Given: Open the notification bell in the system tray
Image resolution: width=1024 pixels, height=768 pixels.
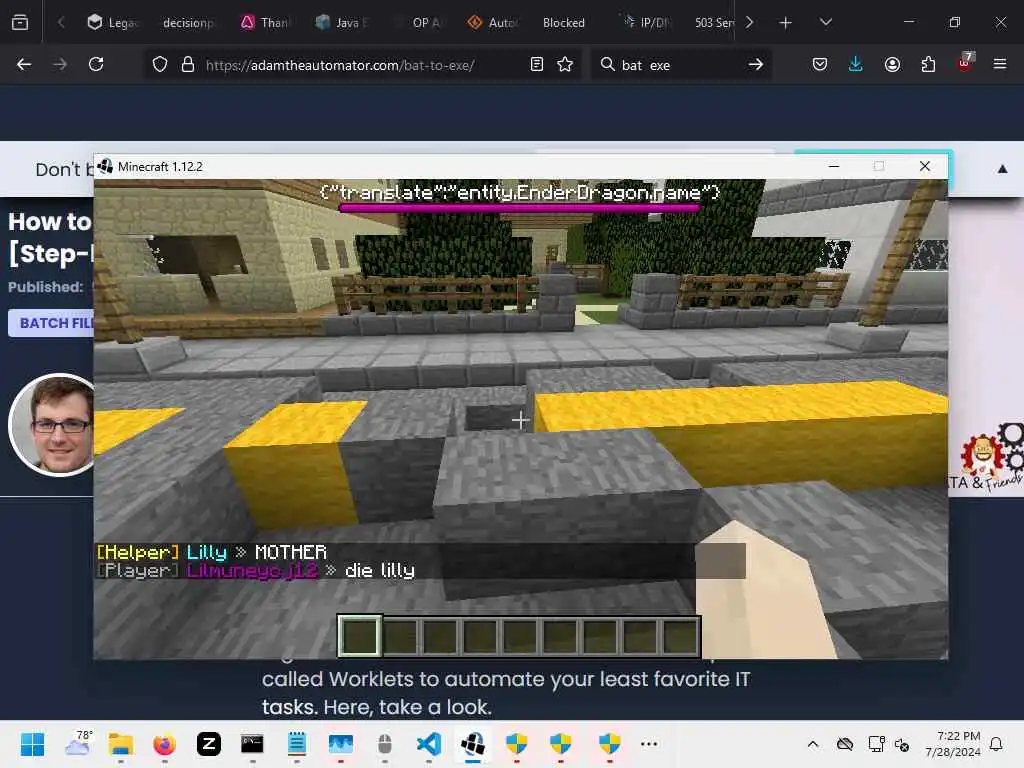Looking at the screenshot, I should (x=996, y=744).
